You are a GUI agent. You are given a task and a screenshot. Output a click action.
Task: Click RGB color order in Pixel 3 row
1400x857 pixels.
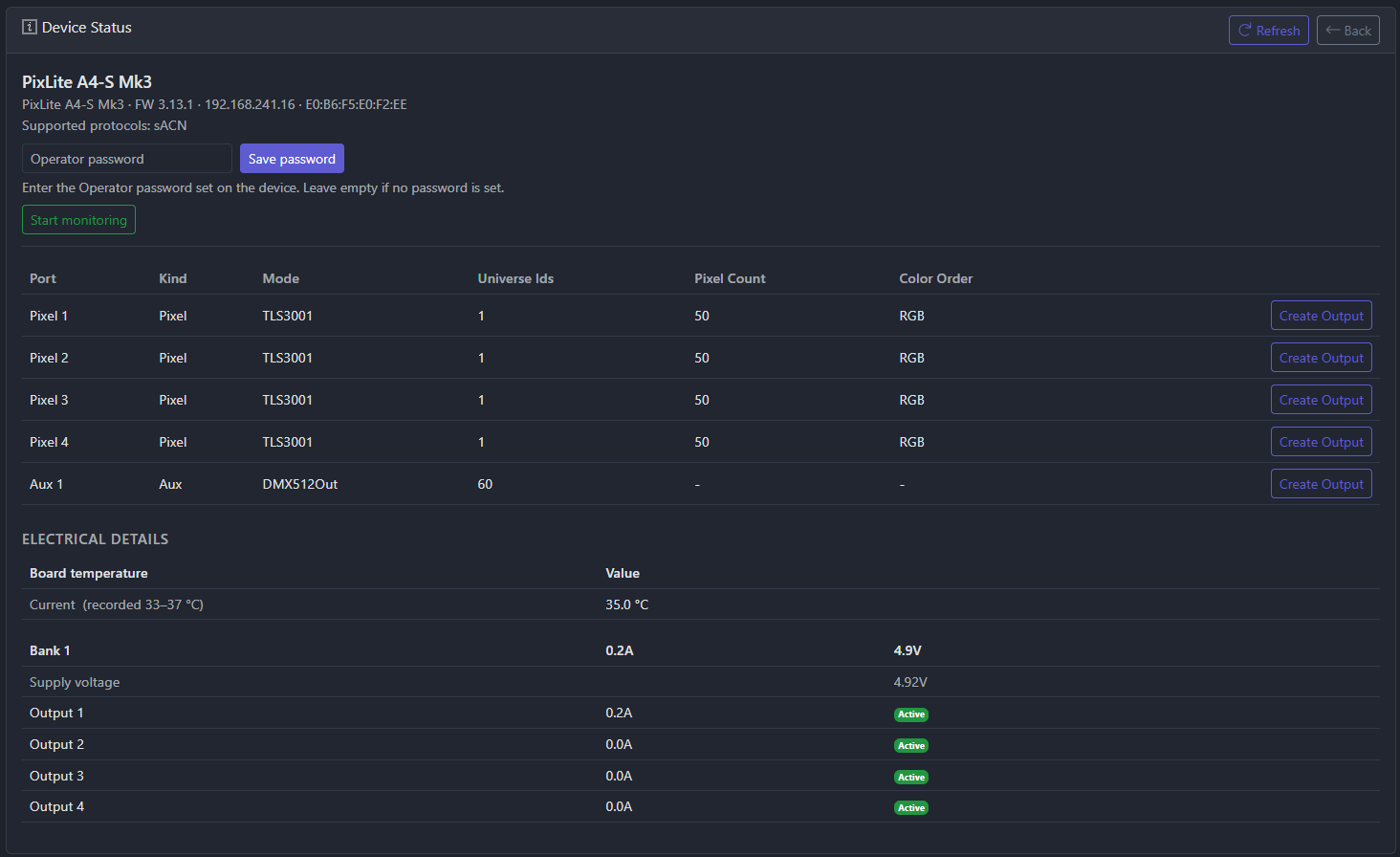click(x=911, y=400)
